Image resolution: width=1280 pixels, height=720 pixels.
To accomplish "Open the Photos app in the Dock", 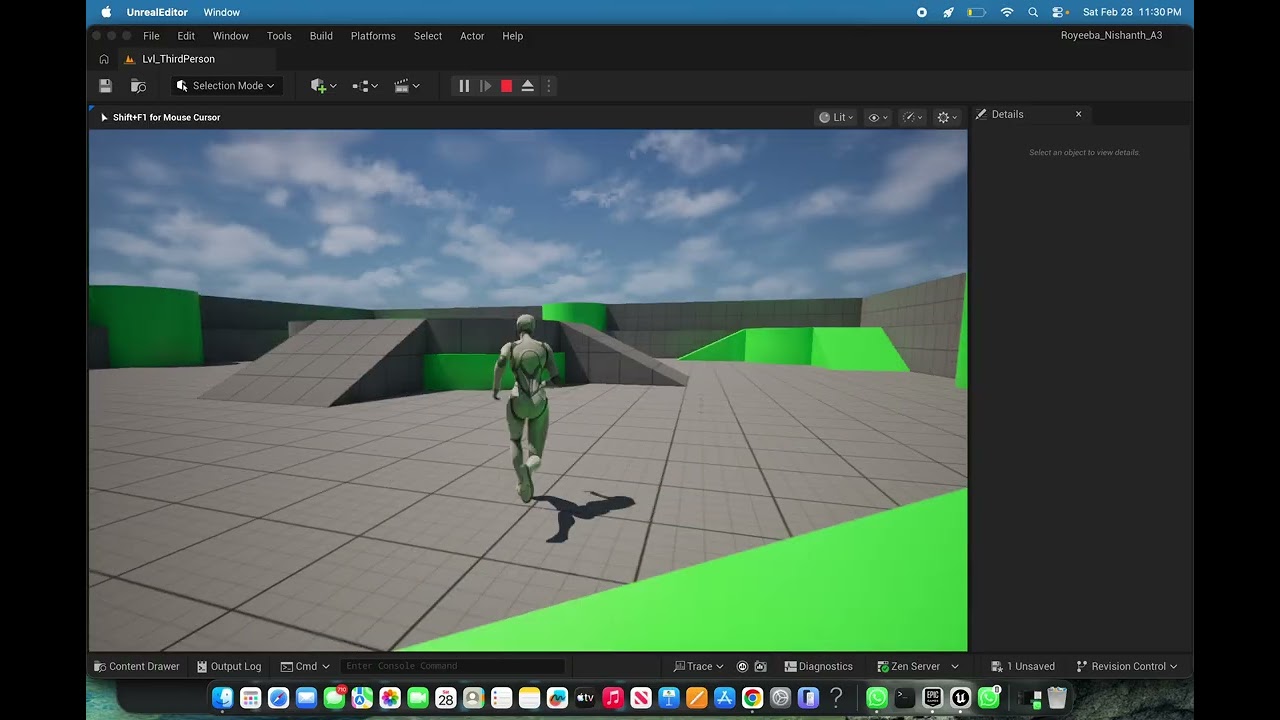I will coord(390,698).
